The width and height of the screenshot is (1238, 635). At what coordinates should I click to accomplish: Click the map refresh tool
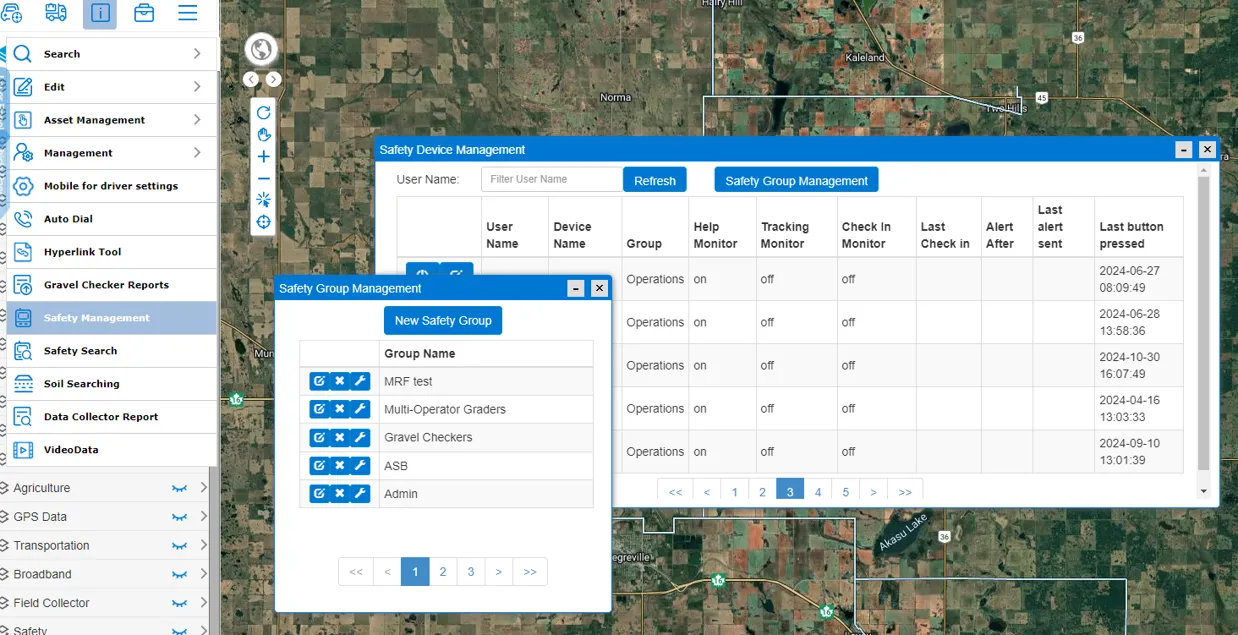click(264, 113)
